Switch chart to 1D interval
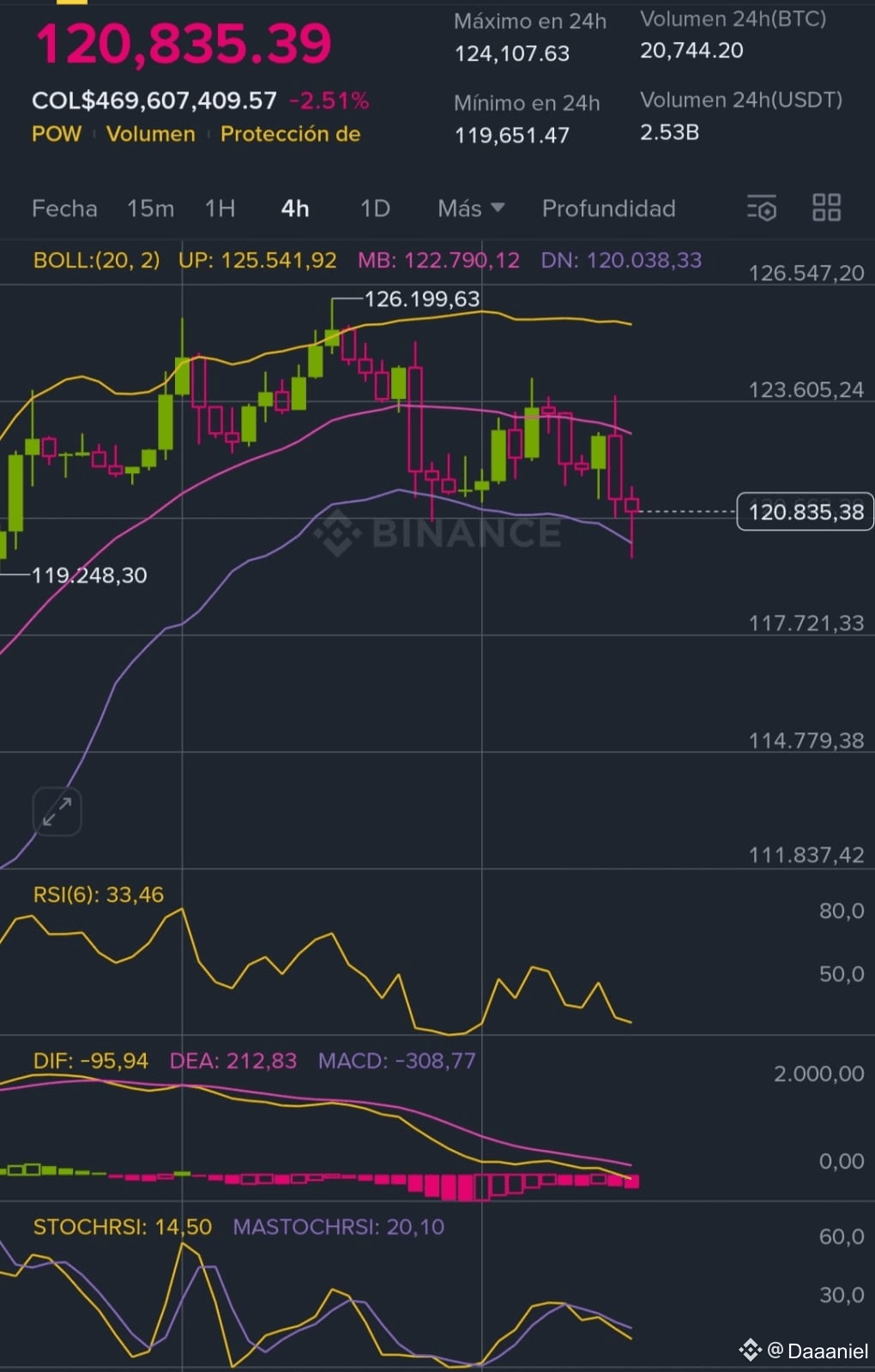This screenshot has height=1372, width=875. (375, 208)
